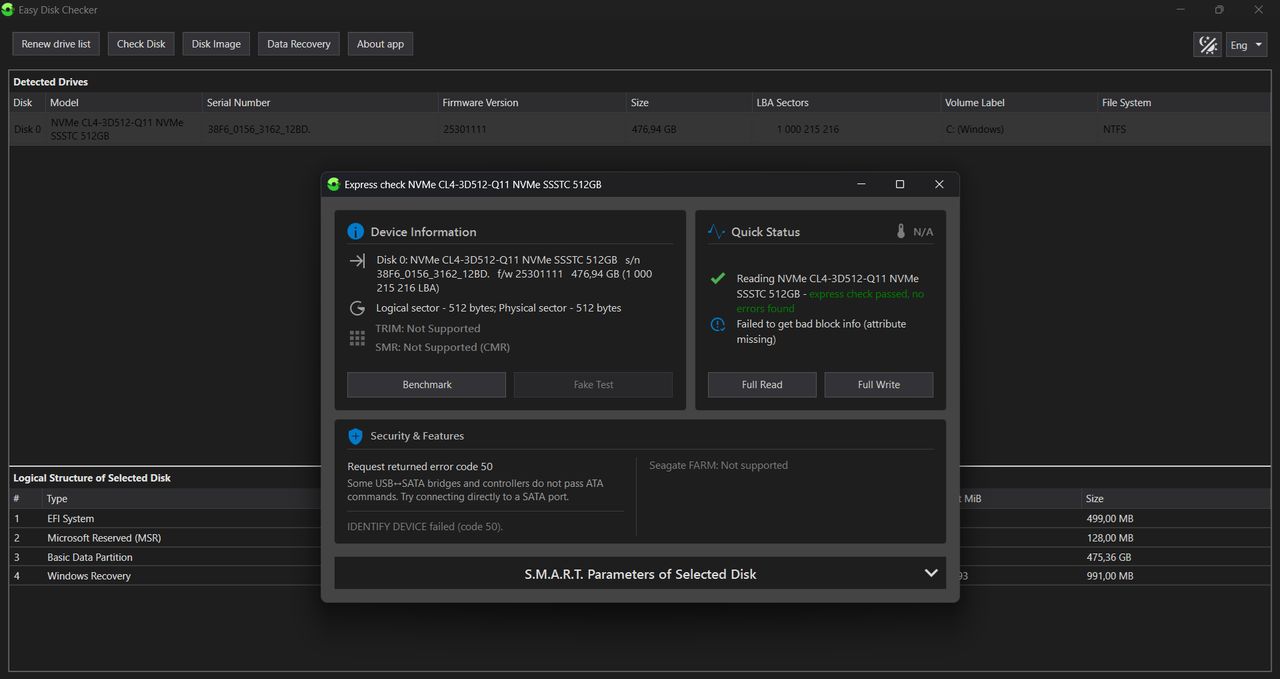Click the NTFS file system cell
Image resolution: width=1280 pixels, height=679 pixels.
point(1115,129)
